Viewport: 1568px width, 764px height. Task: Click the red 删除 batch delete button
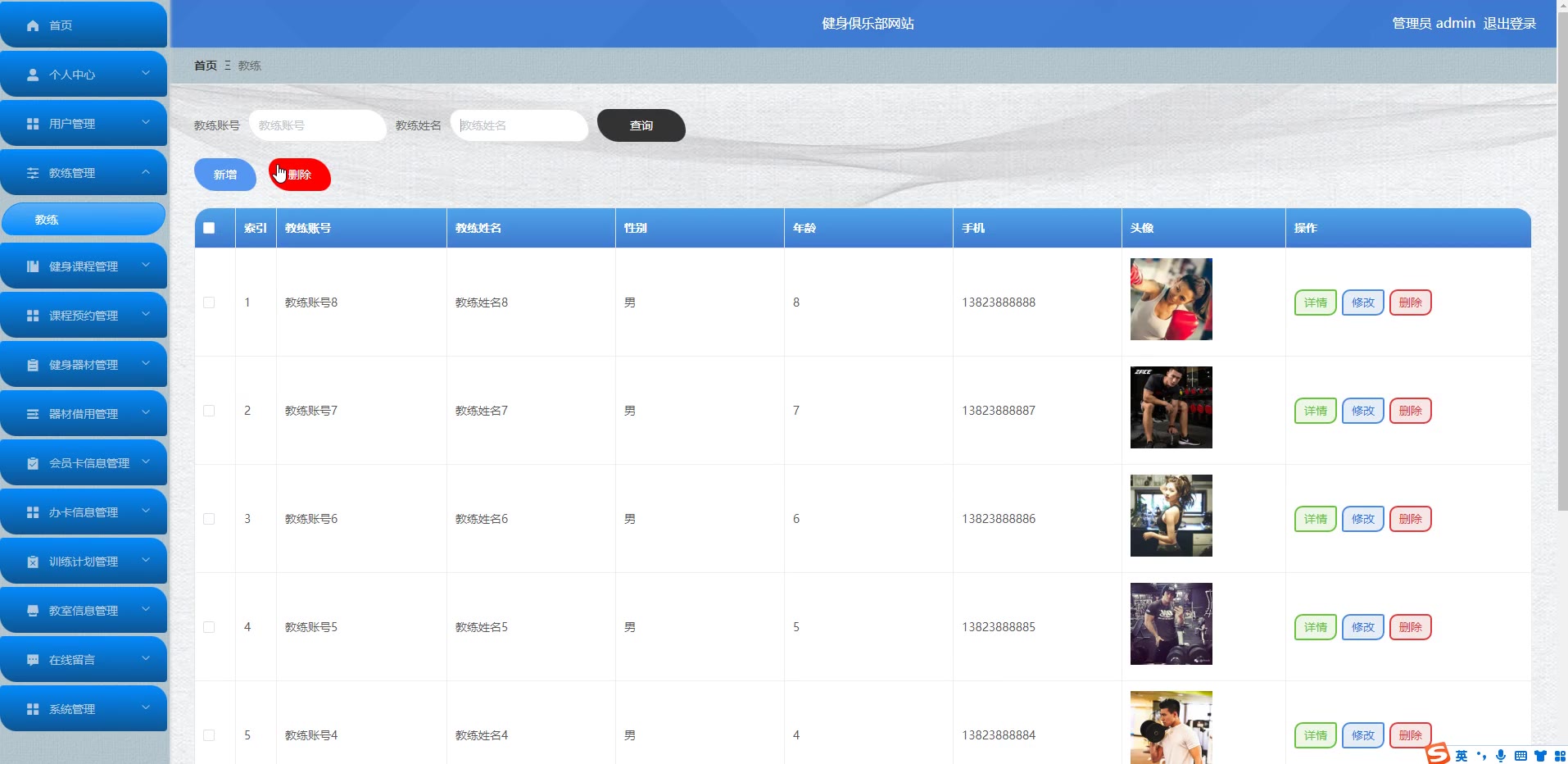pyautogui.click(x=300, y=175)
